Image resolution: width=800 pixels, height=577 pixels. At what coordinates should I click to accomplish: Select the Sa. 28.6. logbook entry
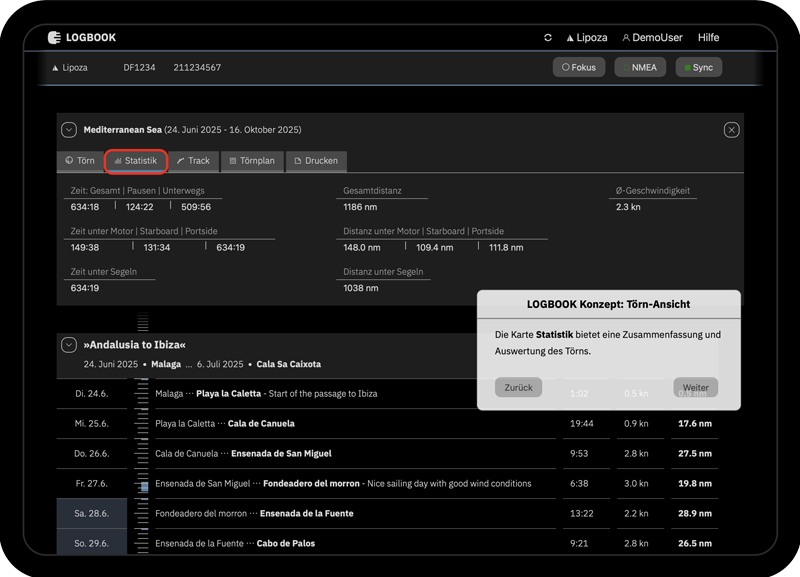pyautogui.click(x=93, y=514)
